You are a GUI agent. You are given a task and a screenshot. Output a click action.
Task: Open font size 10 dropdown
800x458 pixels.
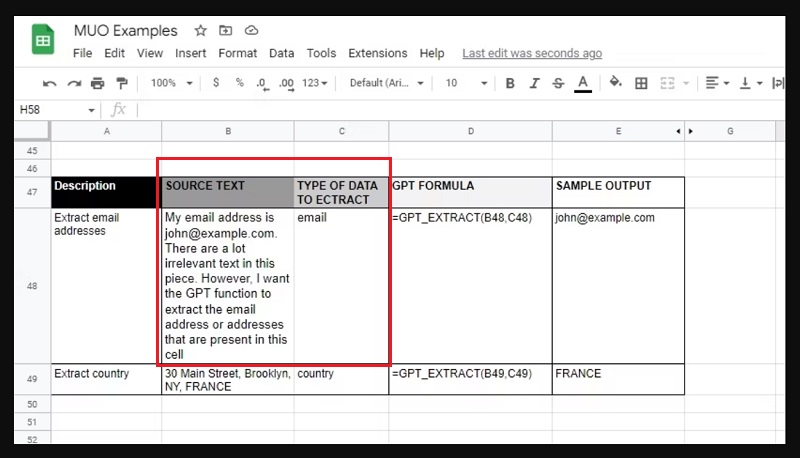click(466, 83)
